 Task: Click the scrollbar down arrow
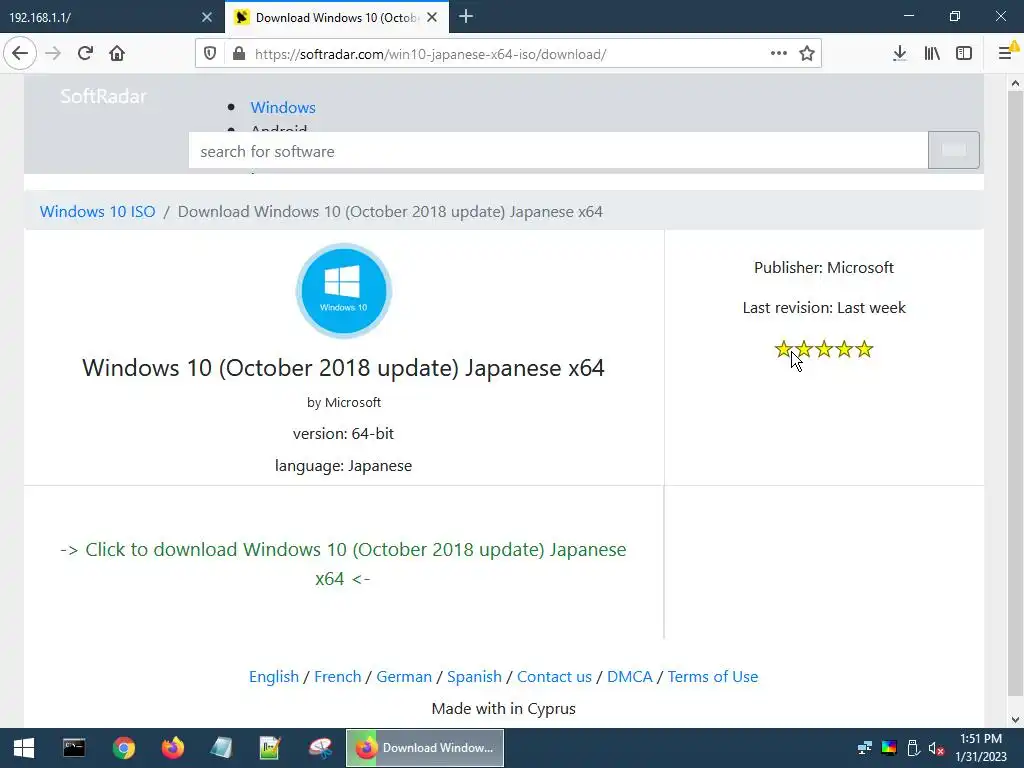click(x=1015, y=720)
